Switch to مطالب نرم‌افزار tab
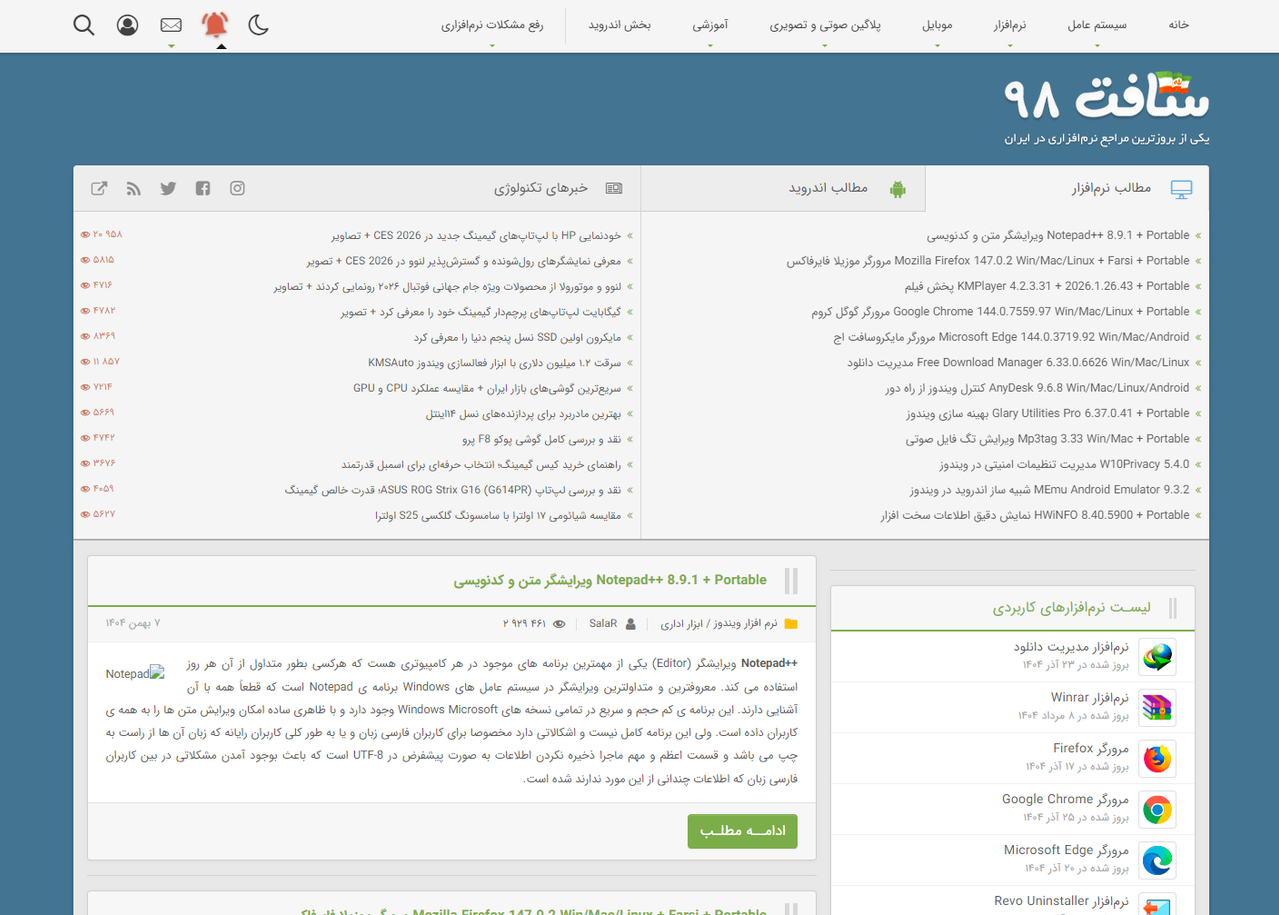This screenshot has width=1279, height=915. 1111,188
